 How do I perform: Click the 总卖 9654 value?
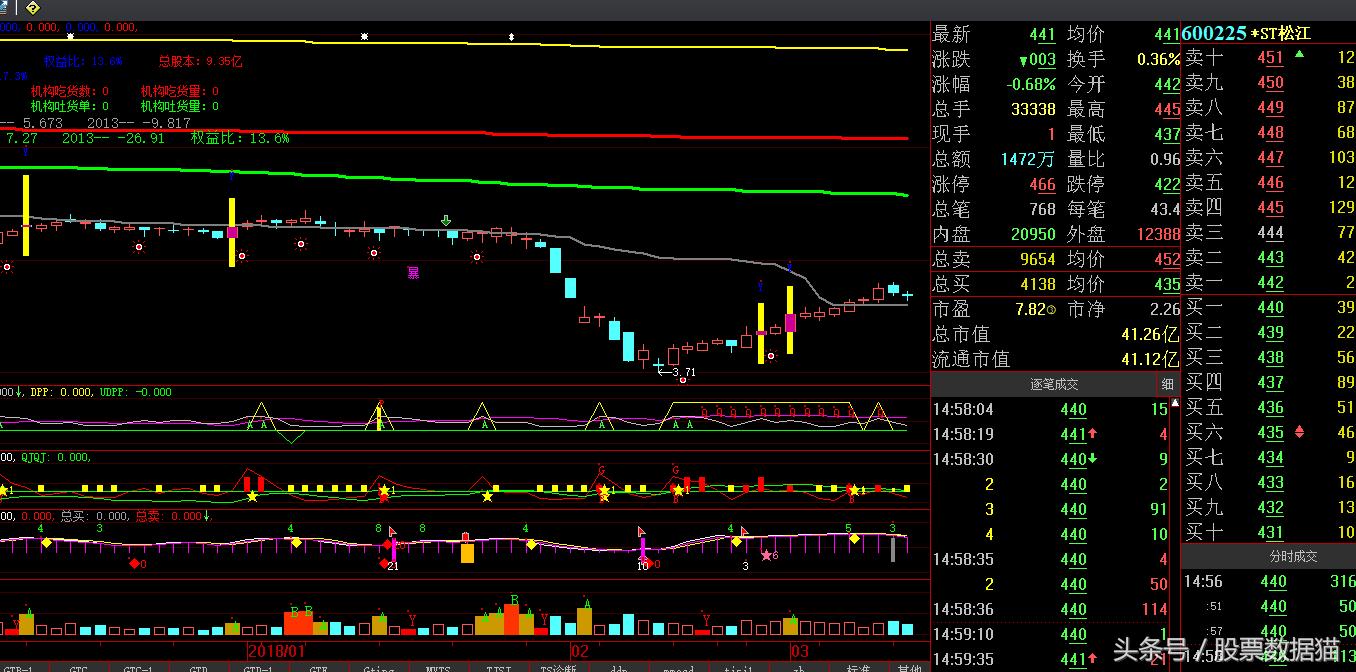coord(1038,259)
